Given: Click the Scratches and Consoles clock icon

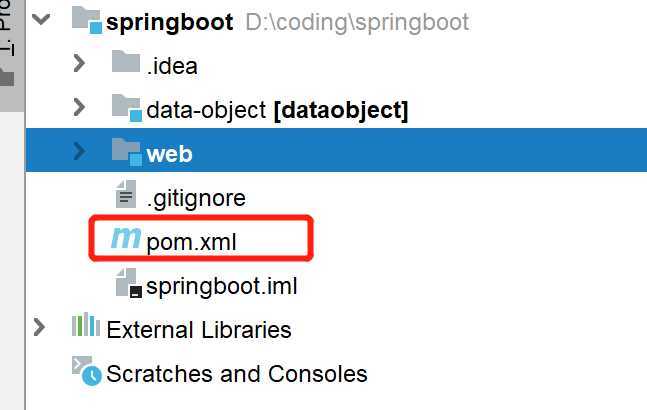Looking at the screenshot, I should 87,370.
